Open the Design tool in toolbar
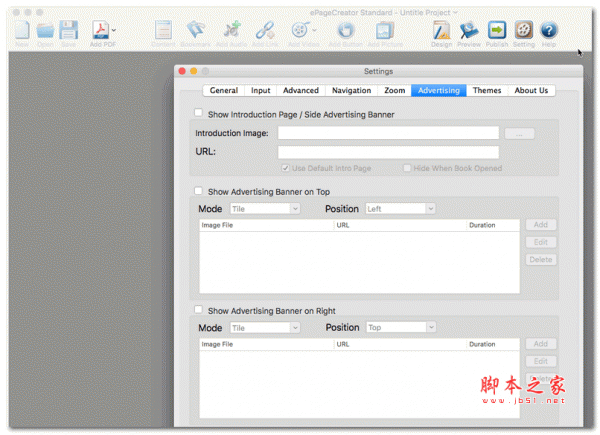 [442, 31]
